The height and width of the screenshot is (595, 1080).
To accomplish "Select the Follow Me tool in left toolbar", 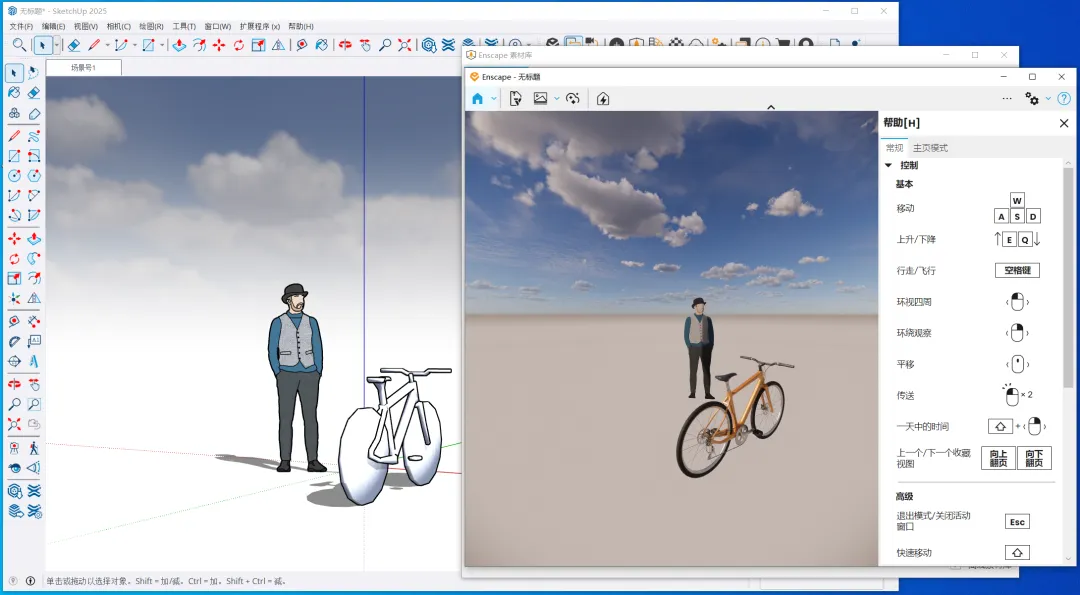I will (34, 259).
